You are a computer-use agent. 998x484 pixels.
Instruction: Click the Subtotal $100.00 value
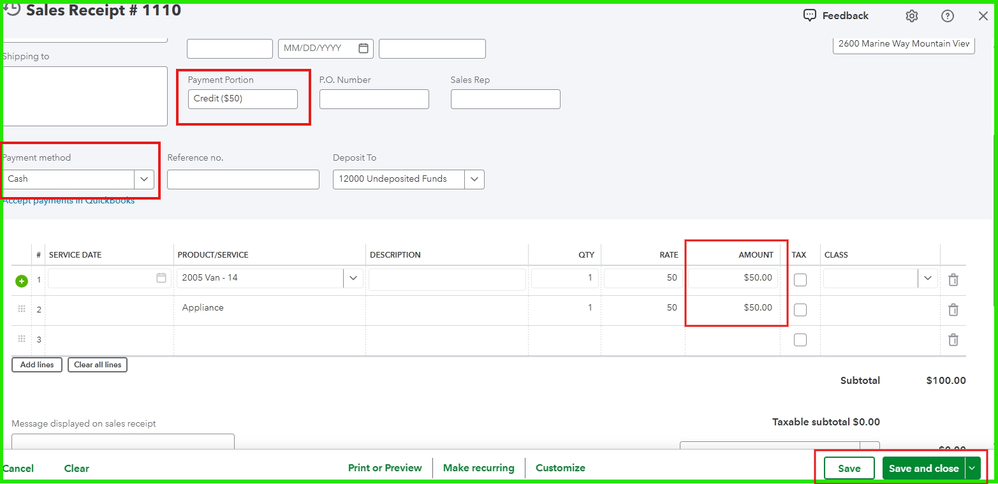[946, 381]
